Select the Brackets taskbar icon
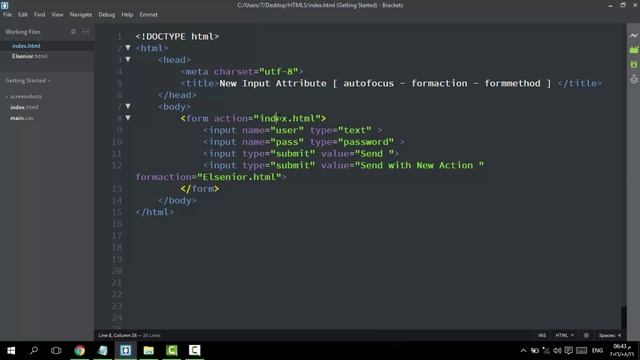640x360 pixels. tap(125, 350)
